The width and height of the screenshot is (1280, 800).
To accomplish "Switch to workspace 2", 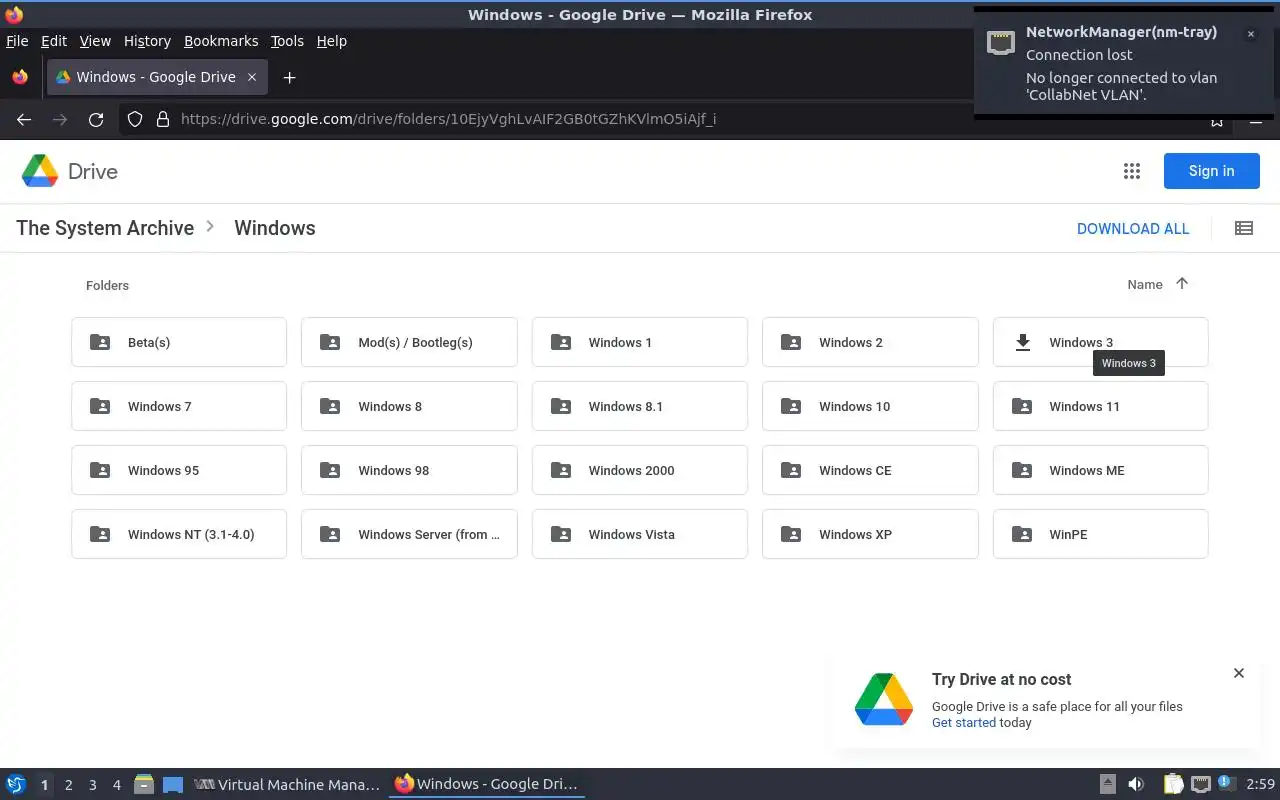I will [x=68, y=785].
